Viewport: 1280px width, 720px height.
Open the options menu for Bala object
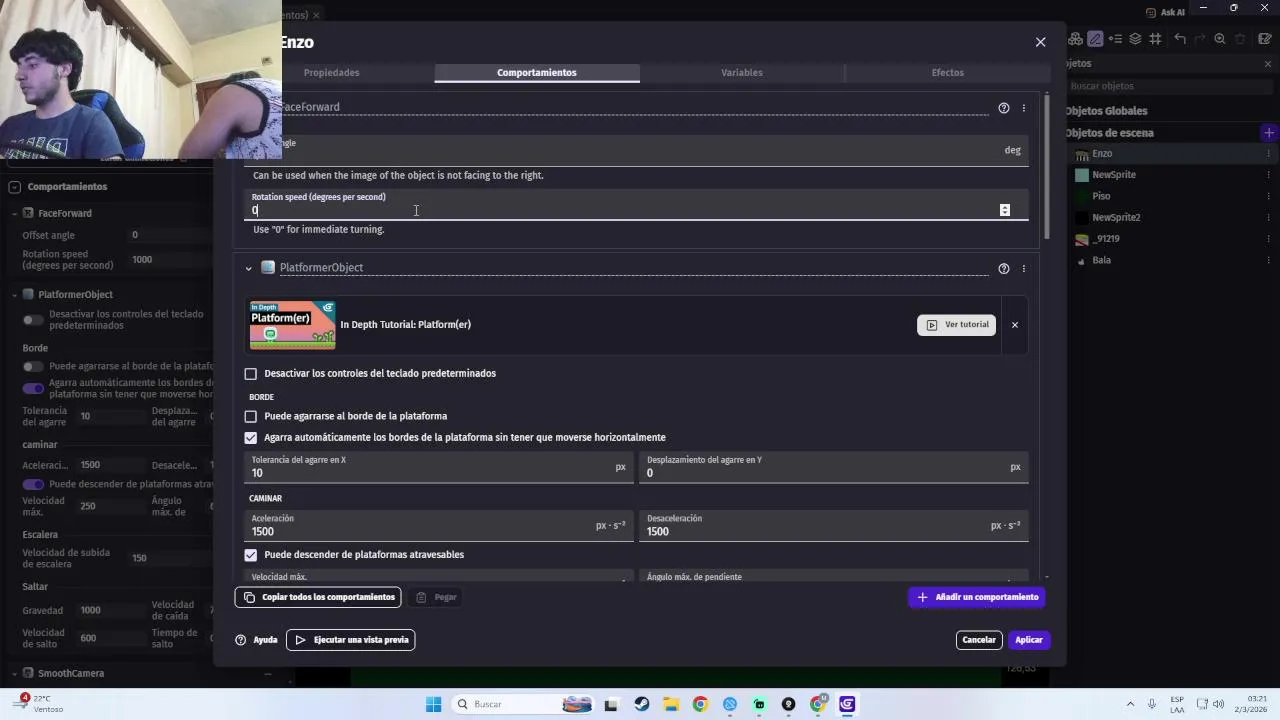(x=1268, y=260)
